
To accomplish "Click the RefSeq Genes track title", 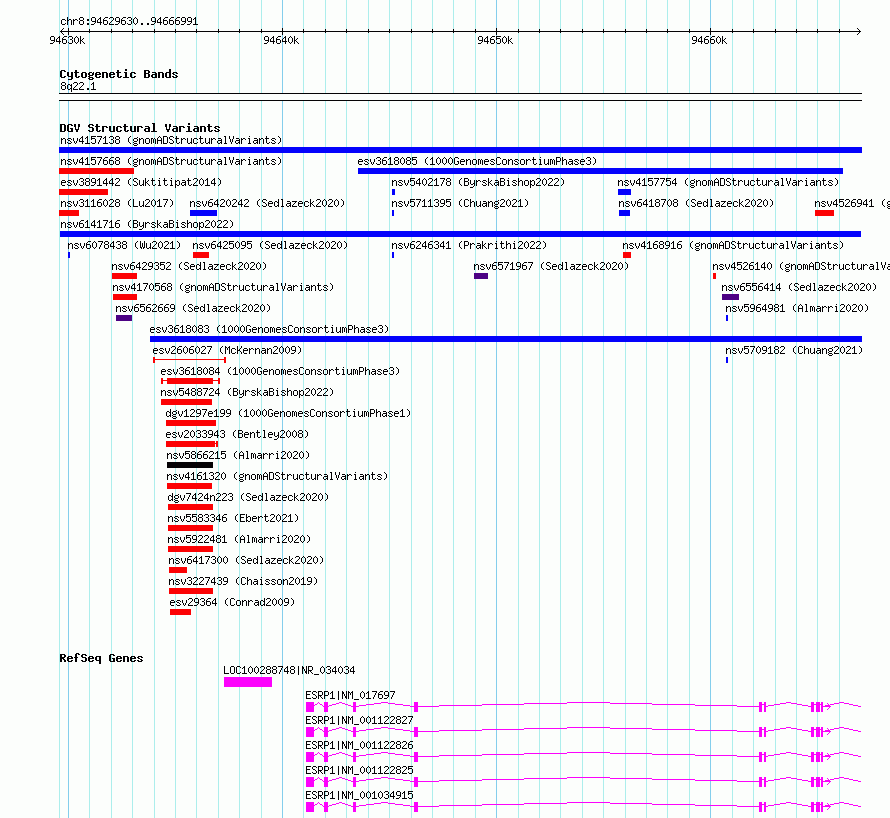I will click(101, 658).
